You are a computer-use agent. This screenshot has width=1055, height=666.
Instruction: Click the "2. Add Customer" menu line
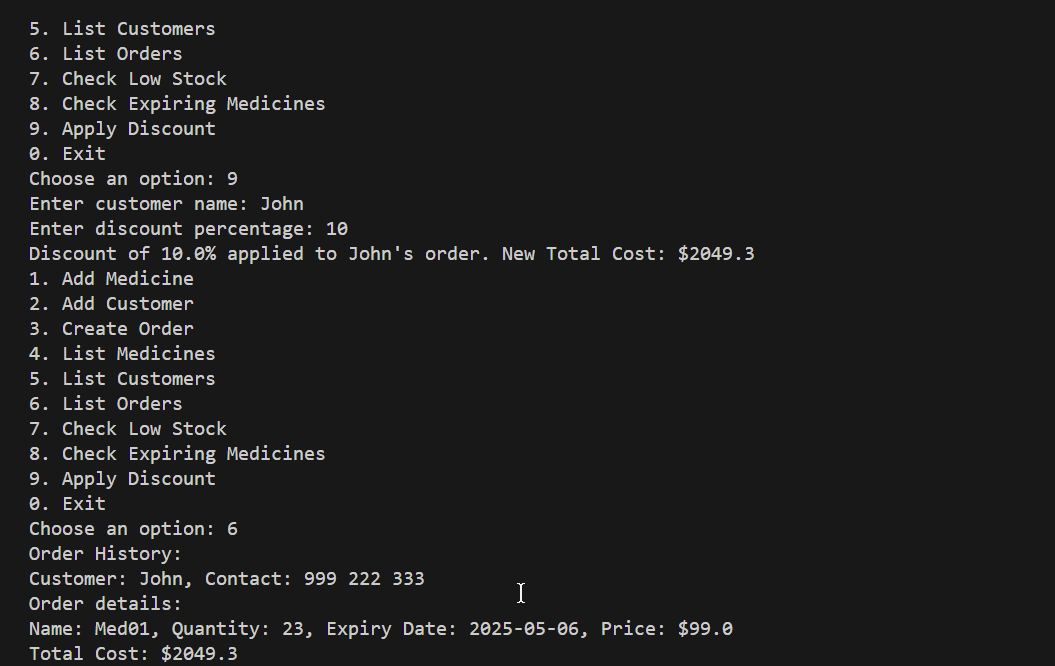coord(111,304)
